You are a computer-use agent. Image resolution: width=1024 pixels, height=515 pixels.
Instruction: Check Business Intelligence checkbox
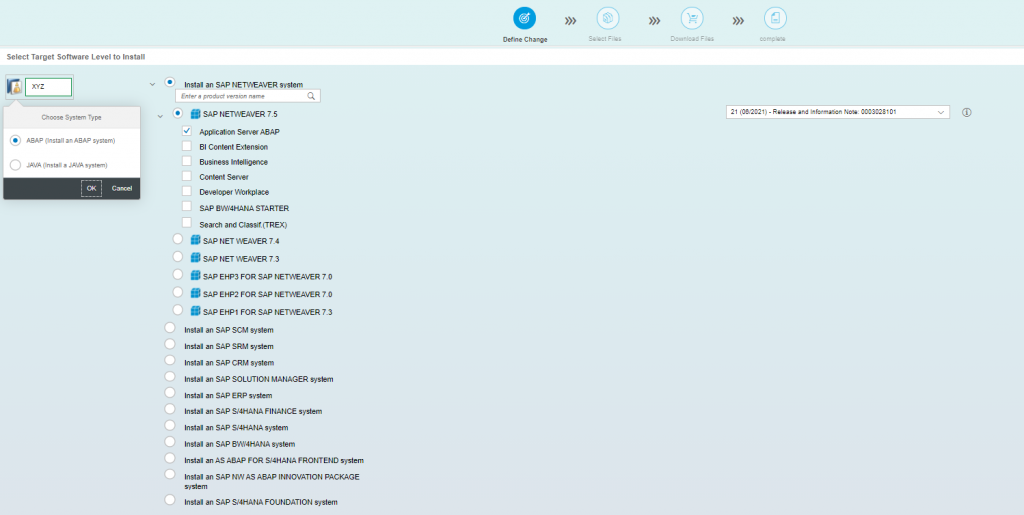pyautogui.click(x=187, y=161)
